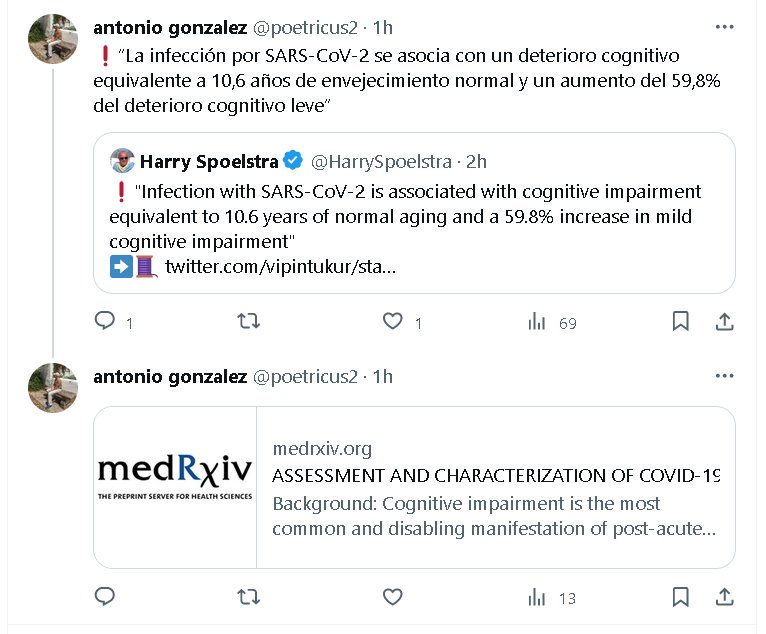View analytics showing 69 views
766x634 pixels.
pos(537,321)
